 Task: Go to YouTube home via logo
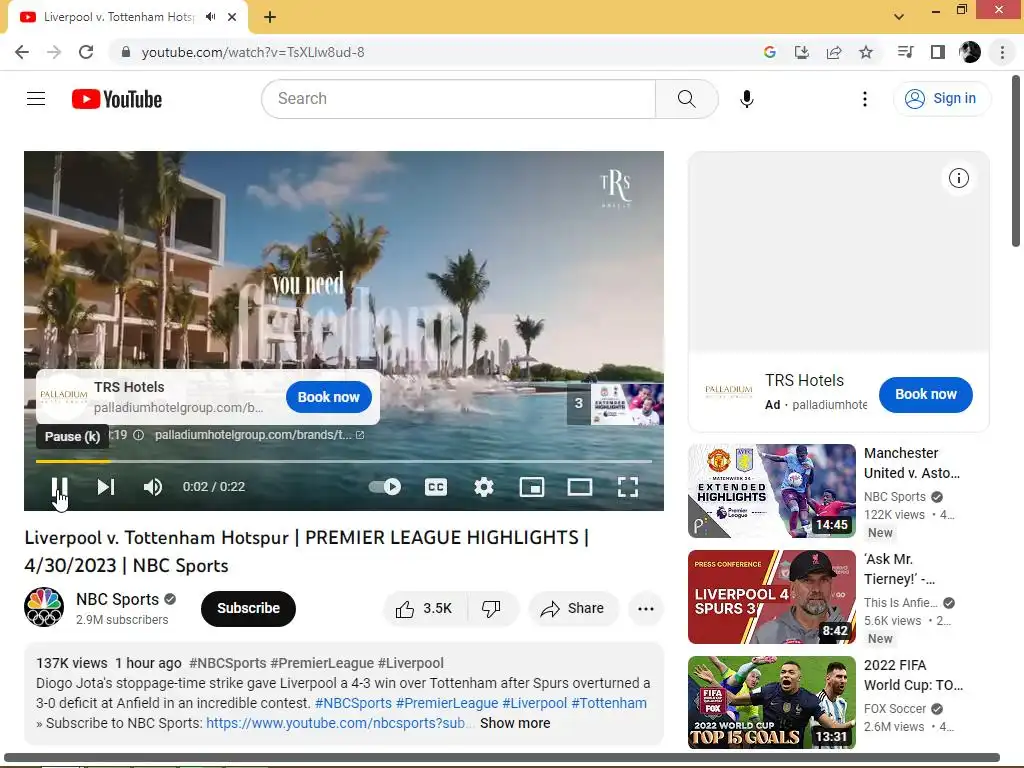[x=117, y=99]
